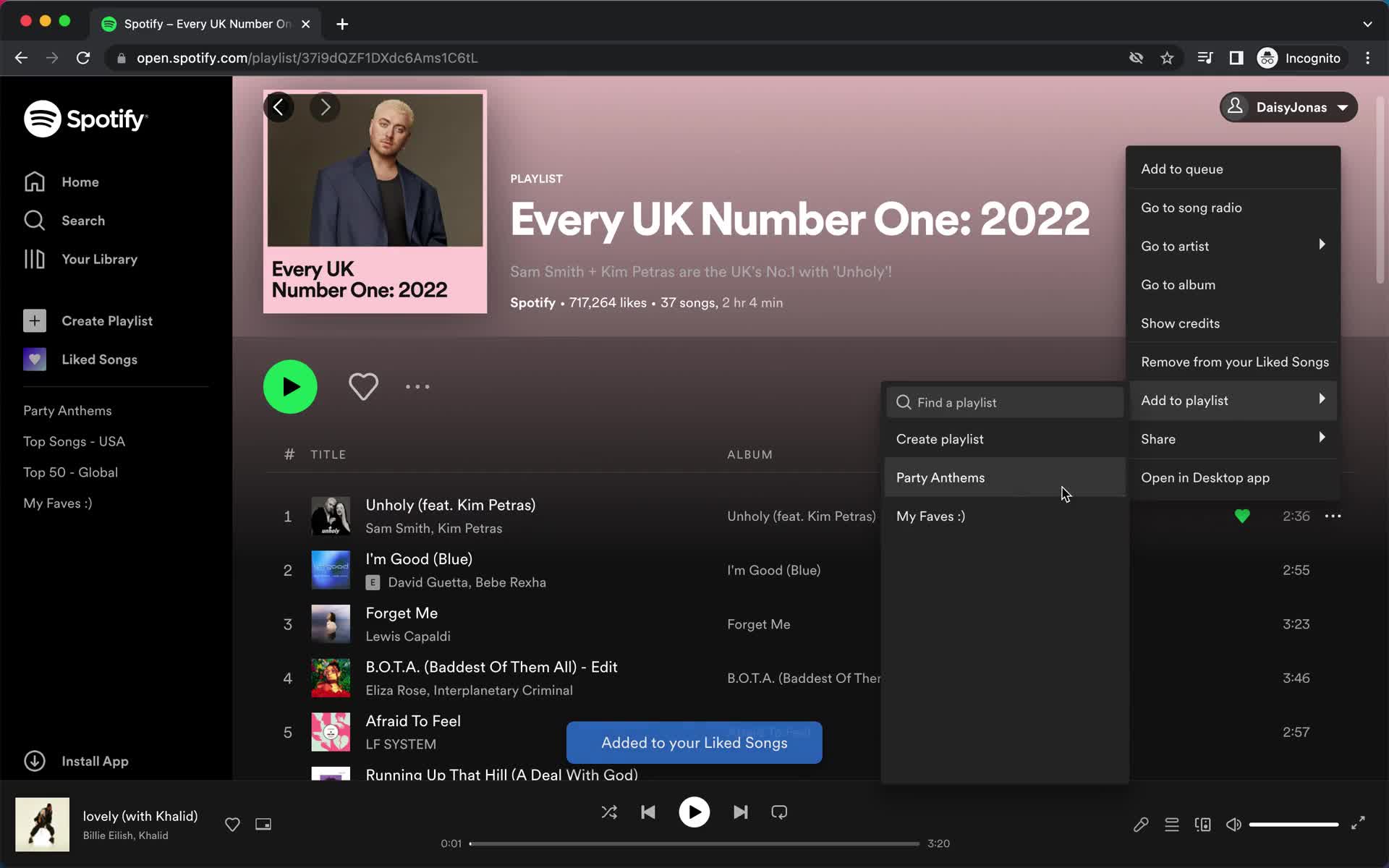Image resolution: width=1389 pixels, height=868 pixels.
Task: Click the skip previous track icon
Action: (x=648, y=812)
